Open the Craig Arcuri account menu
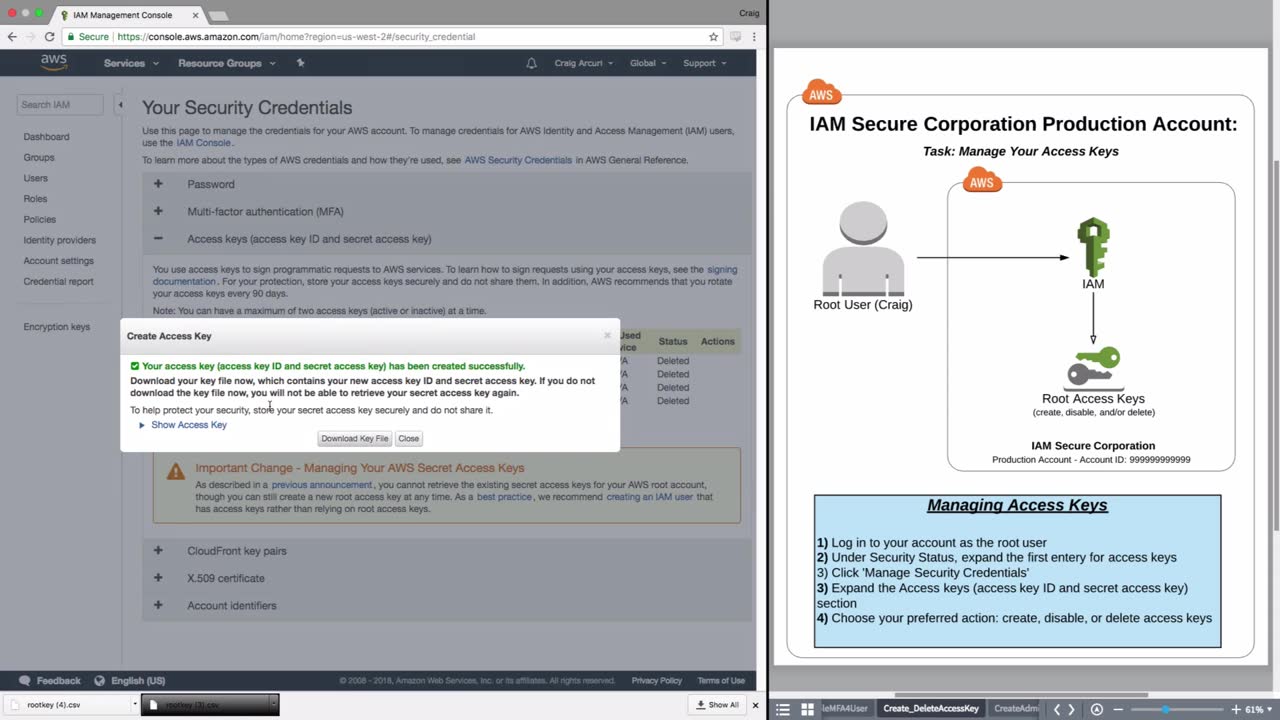1280x720 pixels. coord(584,63)
